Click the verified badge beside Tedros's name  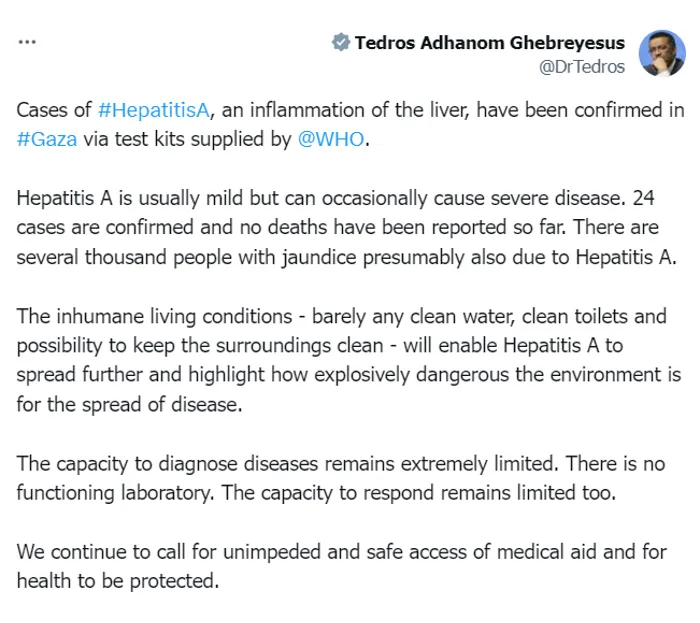click(341, 42)
